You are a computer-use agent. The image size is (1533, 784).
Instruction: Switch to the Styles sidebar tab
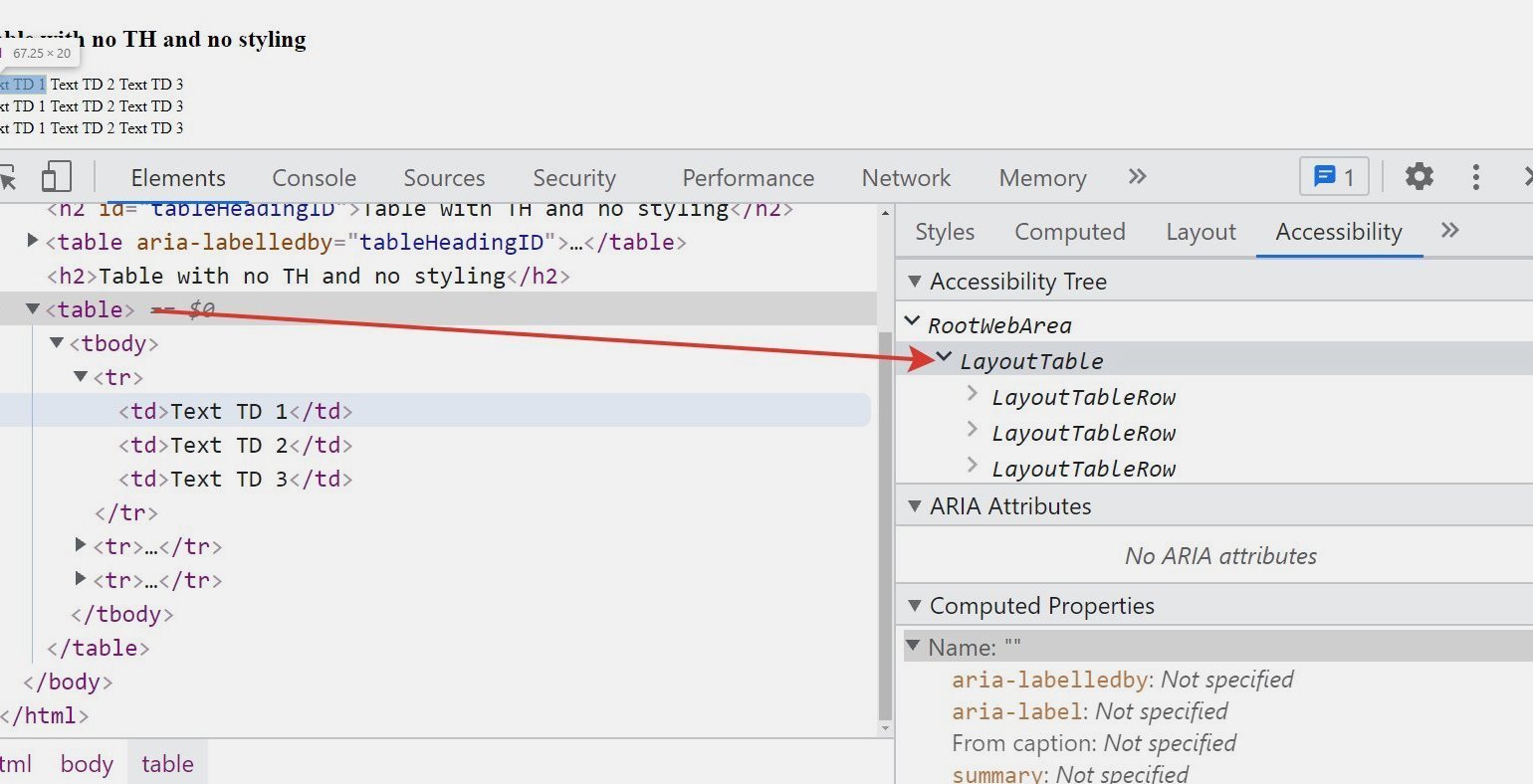click(944, 232)
